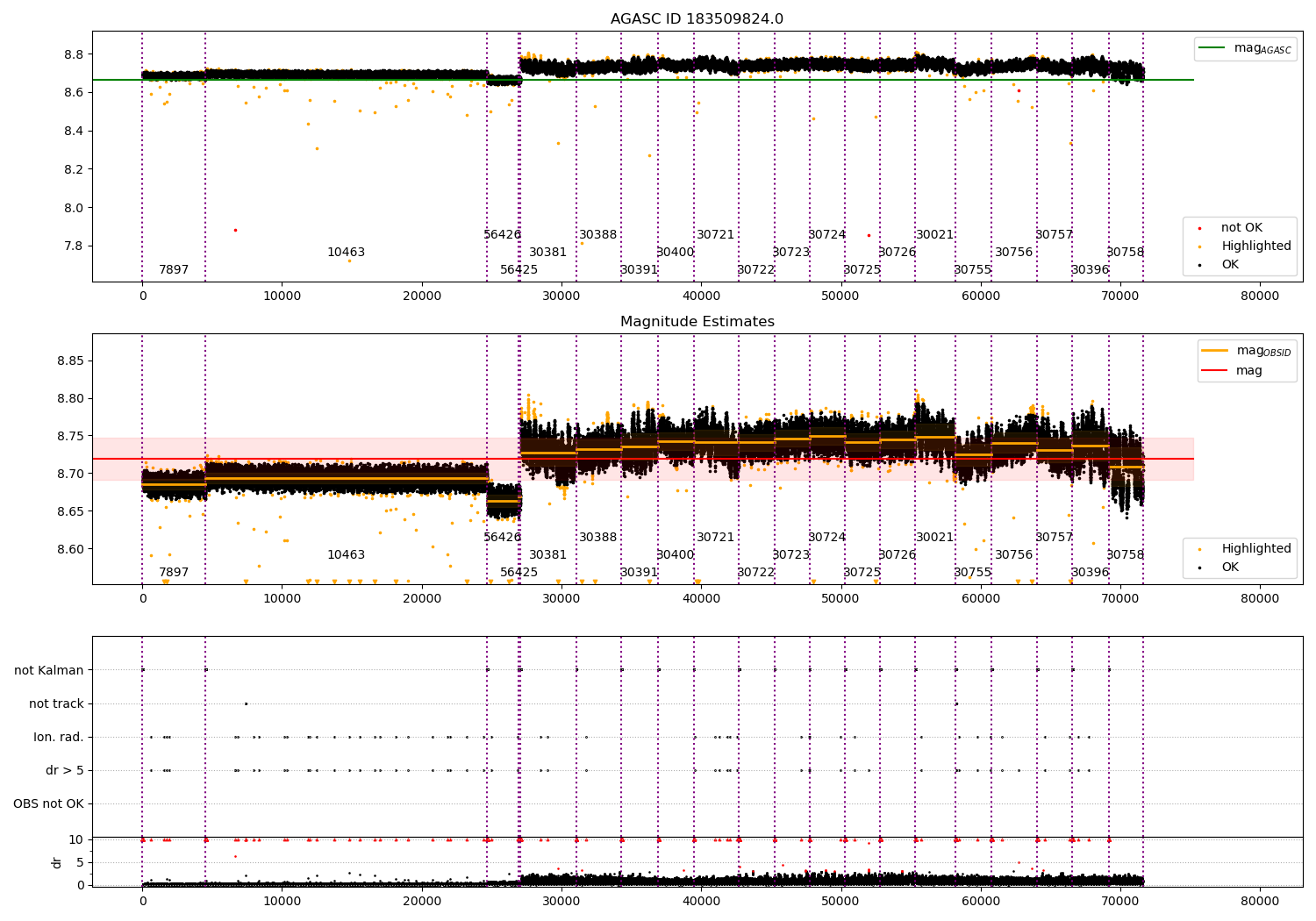1316x921 pixels.
Task: Click obsid label 30388 in AGASC ID plot
Action: (597, 234)
